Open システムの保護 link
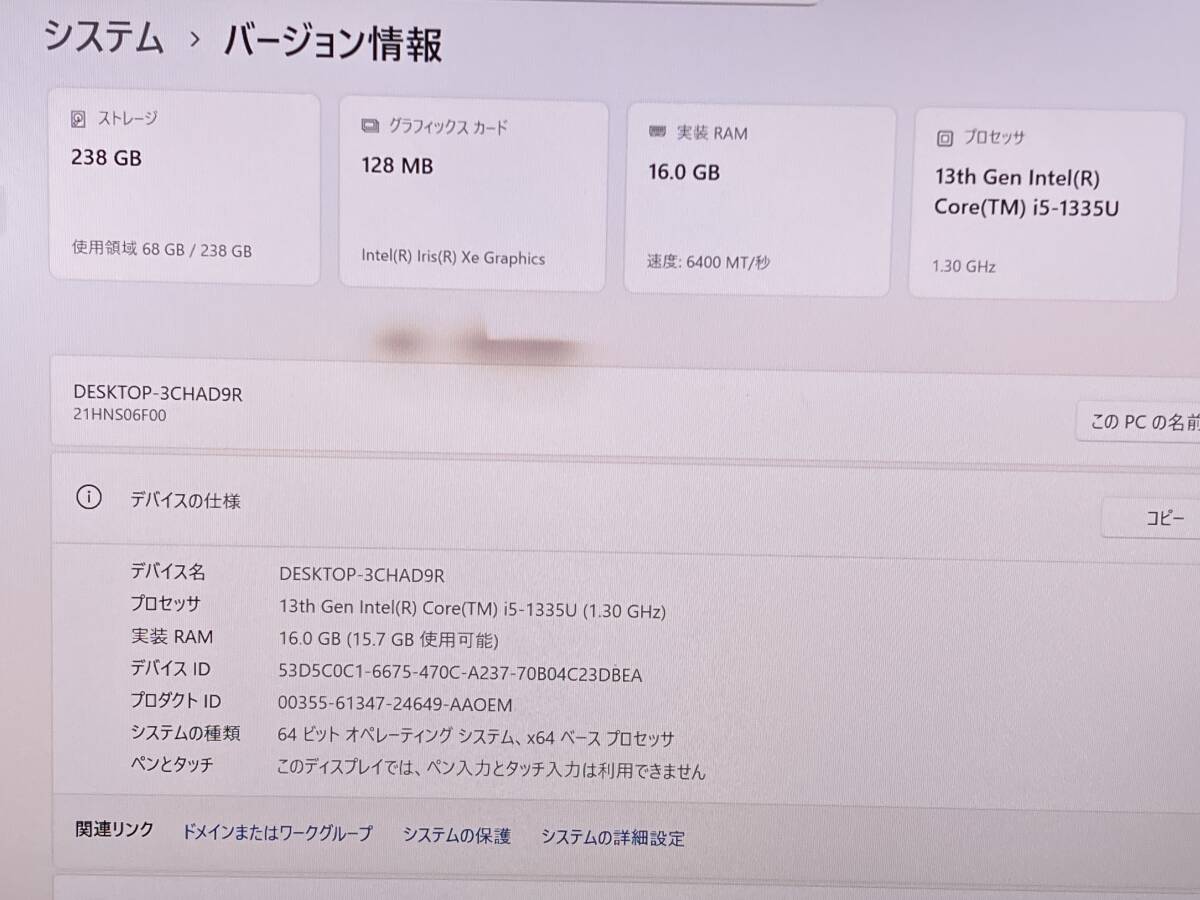The image size is (1200, 900). [x=457, y=835]
